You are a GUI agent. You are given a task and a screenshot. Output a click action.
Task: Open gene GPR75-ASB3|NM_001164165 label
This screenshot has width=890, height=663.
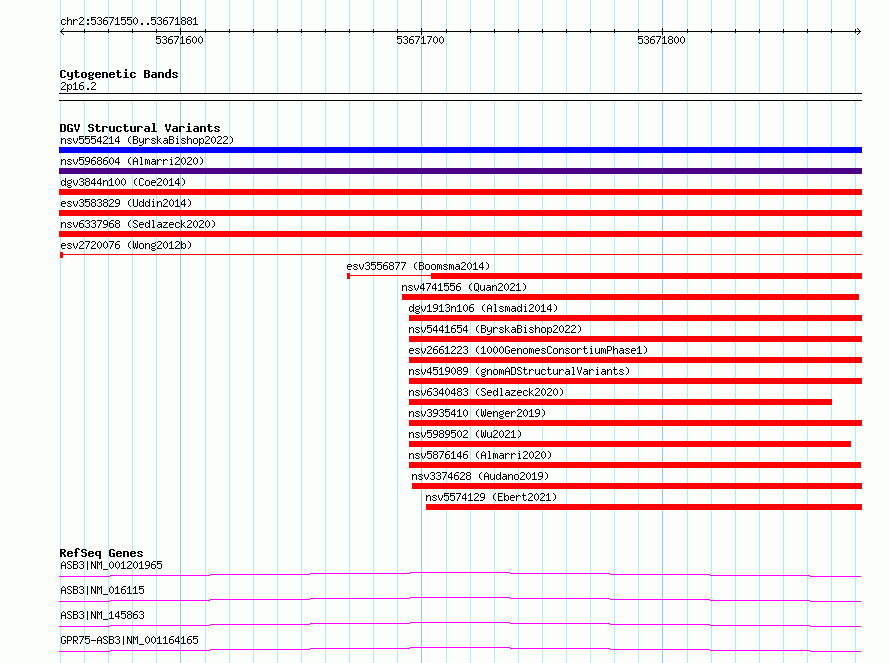(129, 640)
